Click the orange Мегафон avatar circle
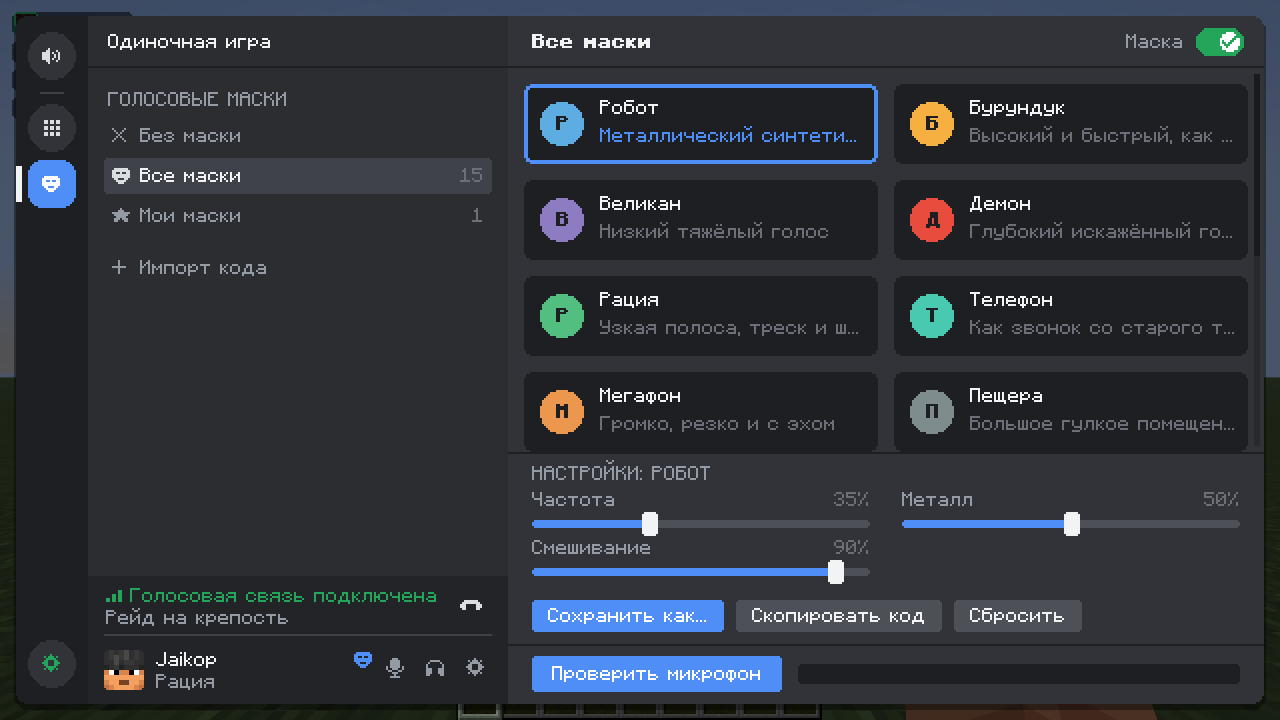 coord(562,412)
